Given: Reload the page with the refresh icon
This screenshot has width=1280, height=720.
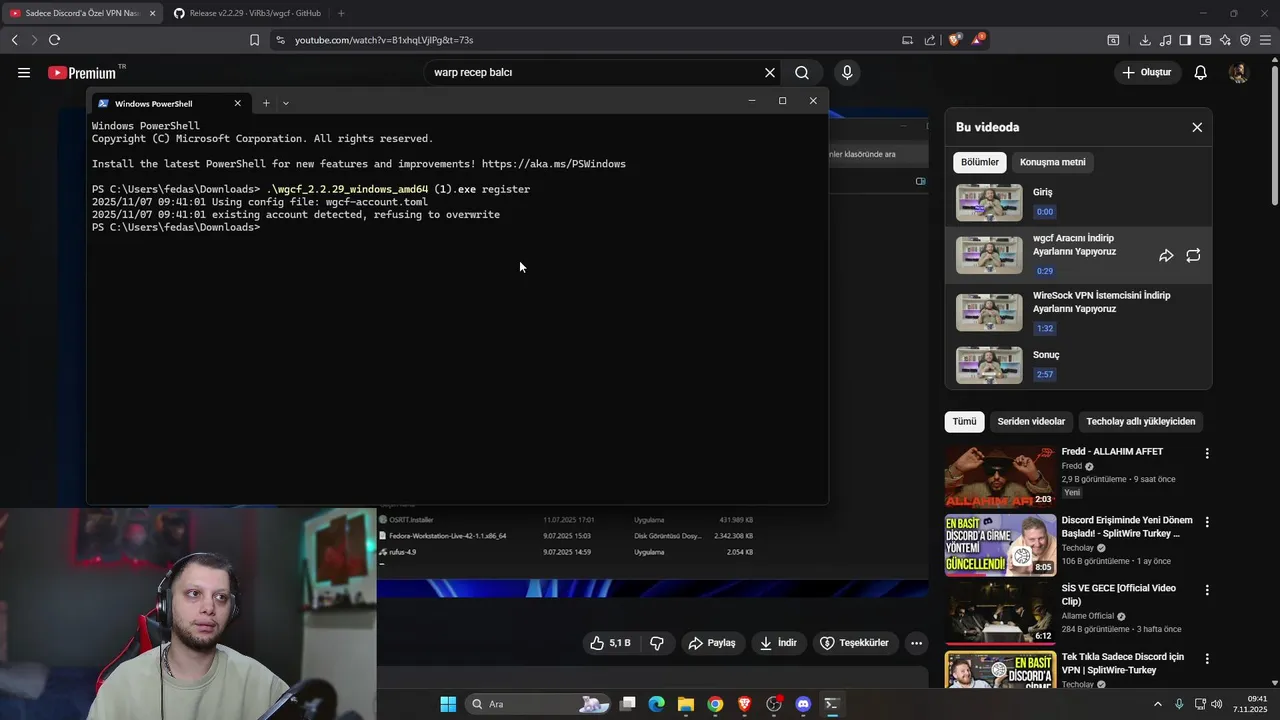Looking at the screenshot, I should [x=54, y=40].
